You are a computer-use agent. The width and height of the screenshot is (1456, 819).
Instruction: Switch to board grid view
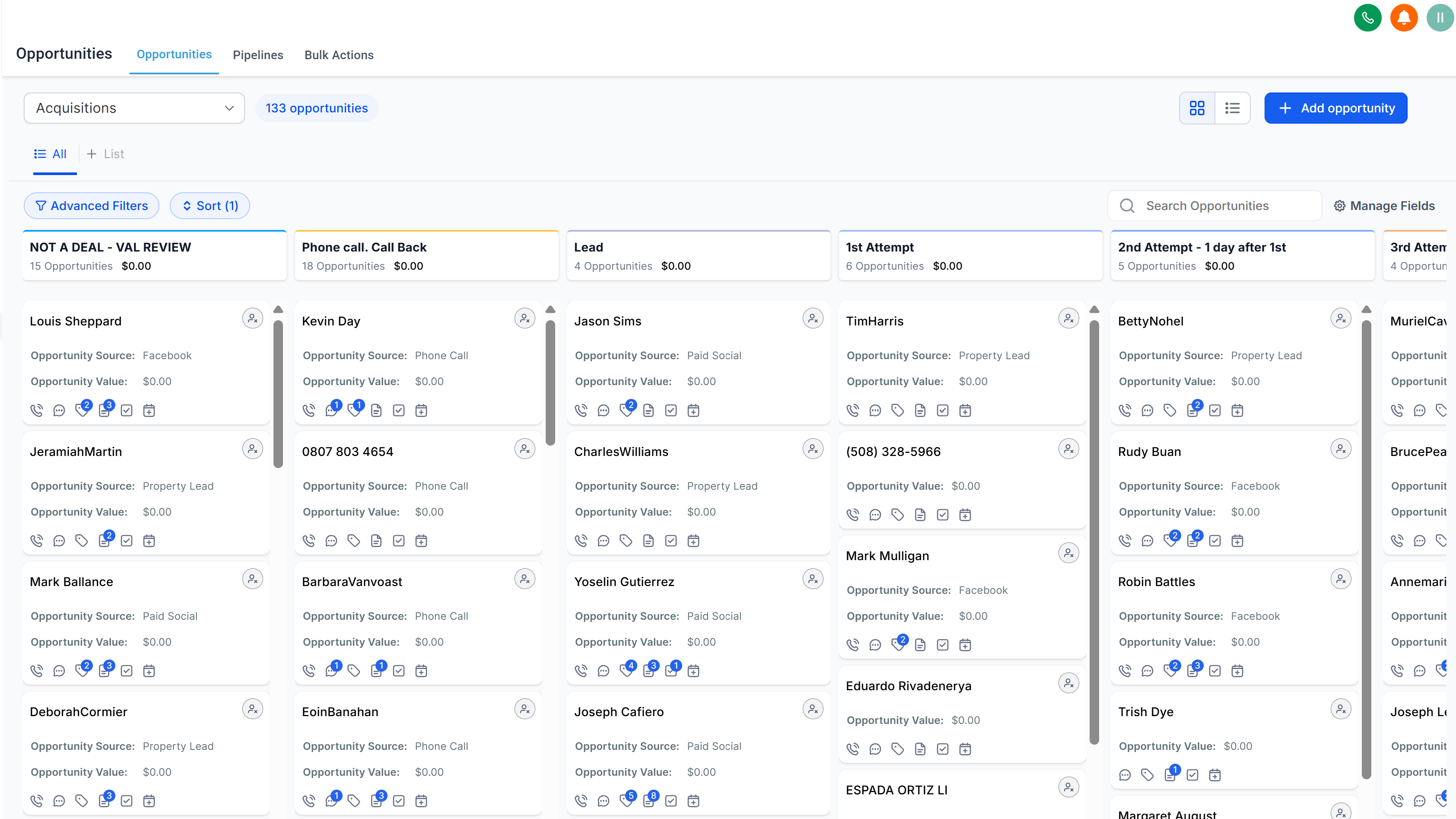click(1197, 108)
